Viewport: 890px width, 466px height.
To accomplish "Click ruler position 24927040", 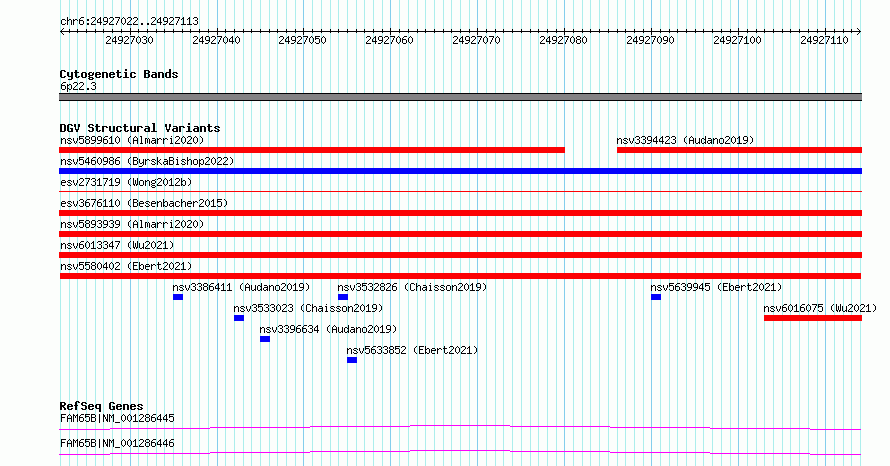I will click(x=216, y=40).
